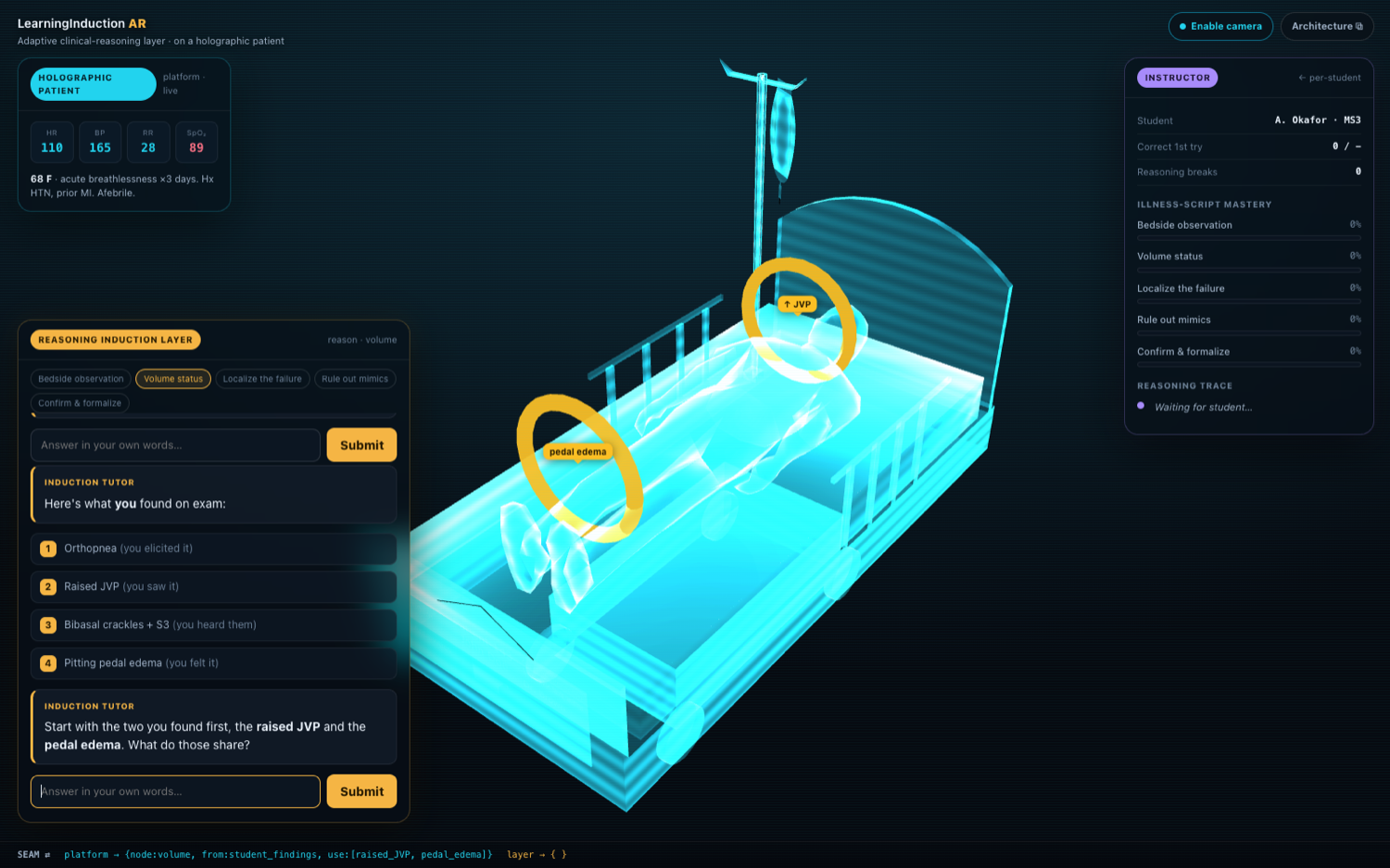Click the BP 165 vital tile

click(x=100, y=142)
